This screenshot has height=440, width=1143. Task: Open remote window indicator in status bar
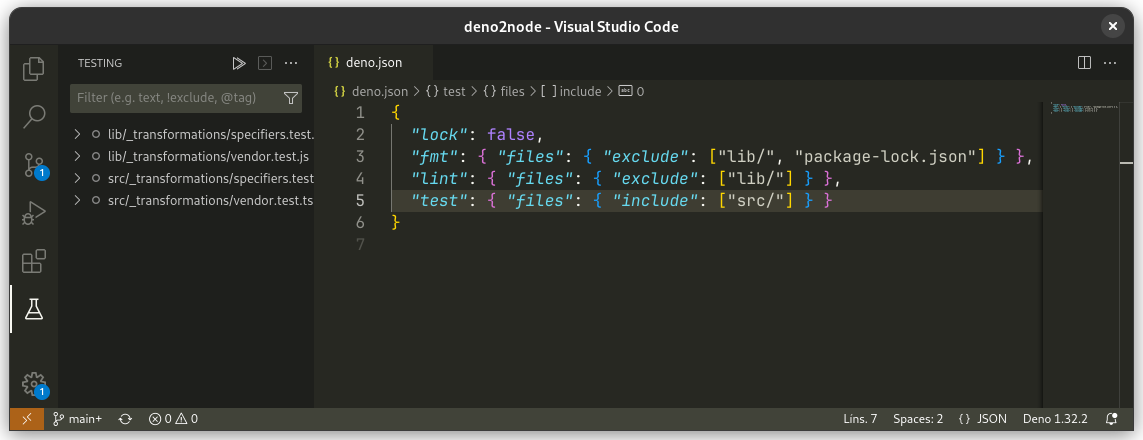tap(27, 419)
